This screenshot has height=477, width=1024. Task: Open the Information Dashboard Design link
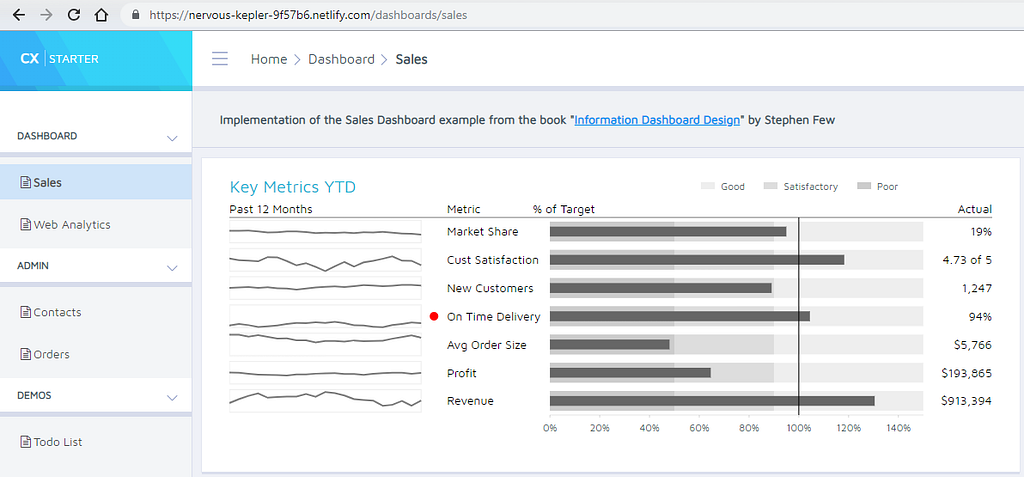click(x=657, y=120)
